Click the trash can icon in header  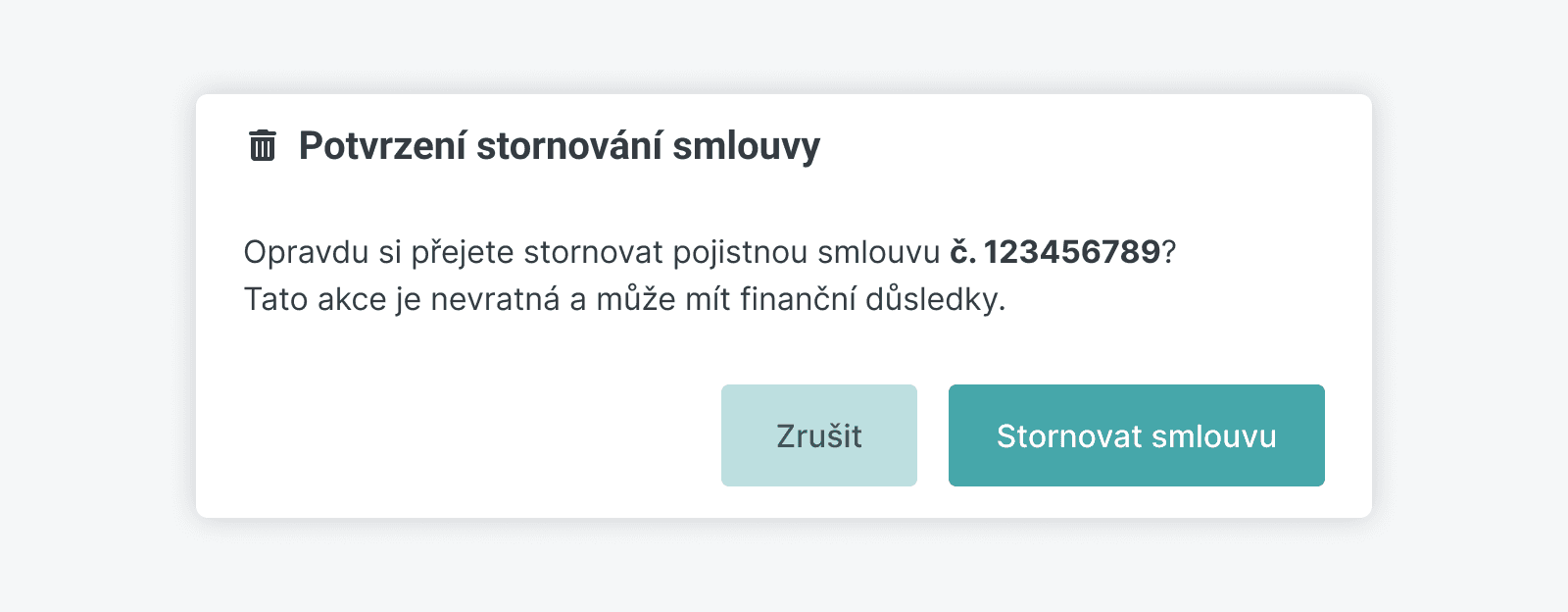263,145
